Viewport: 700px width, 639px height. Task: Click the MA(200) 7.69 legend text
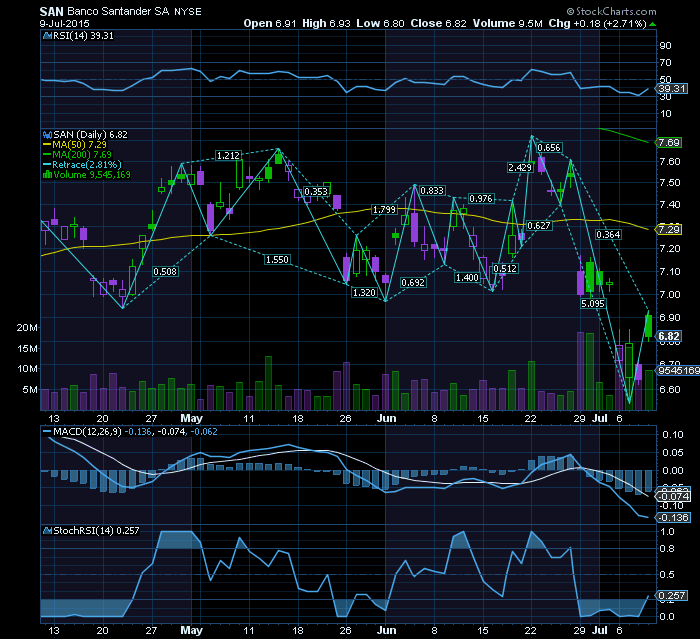tap(82, 155)
